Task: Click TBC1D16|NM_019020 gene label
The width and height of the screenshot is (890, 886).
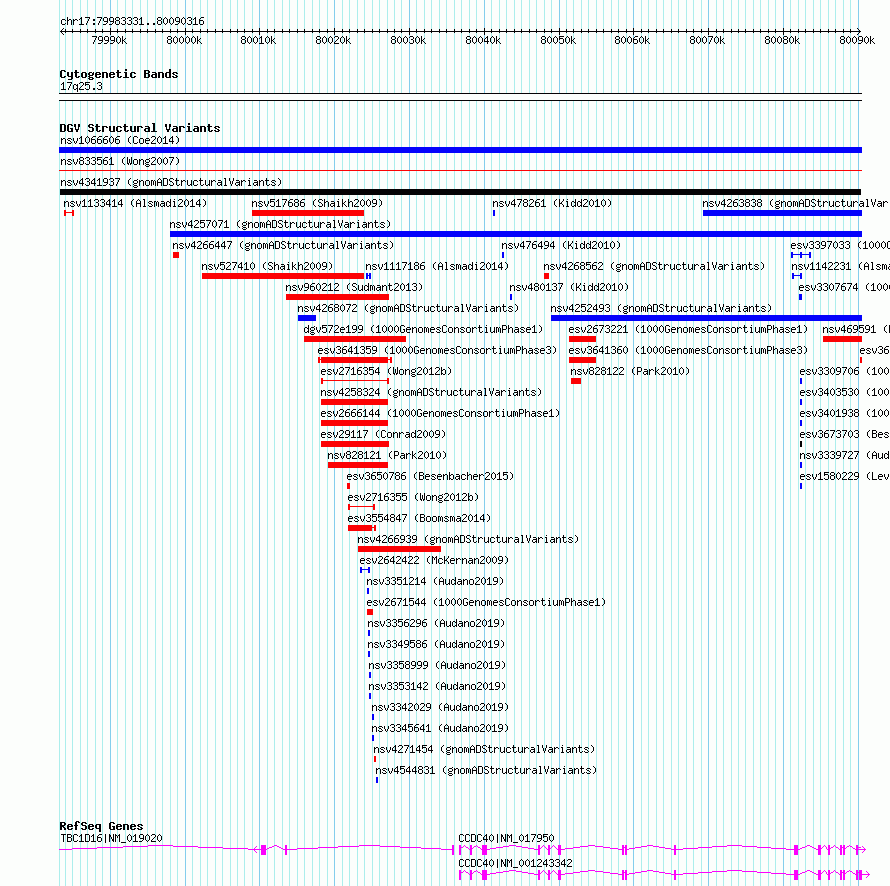Action: coord(111,838)
